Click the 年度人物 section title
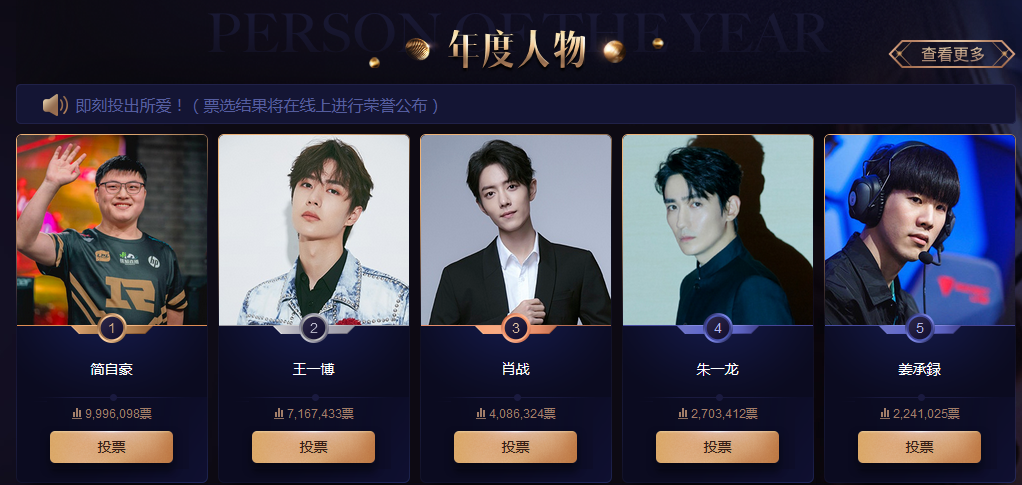 pyautogui.click(x=516, y=50)
